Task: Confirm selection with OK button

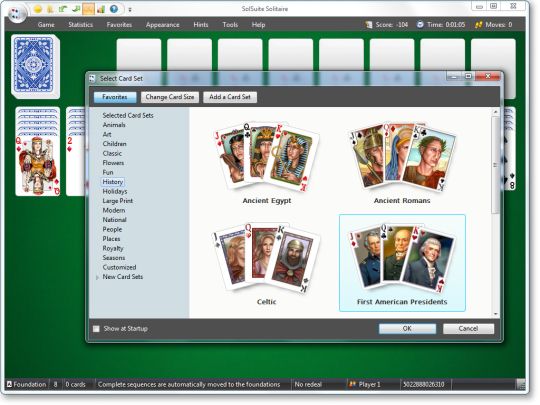Action: pos(407,329)
